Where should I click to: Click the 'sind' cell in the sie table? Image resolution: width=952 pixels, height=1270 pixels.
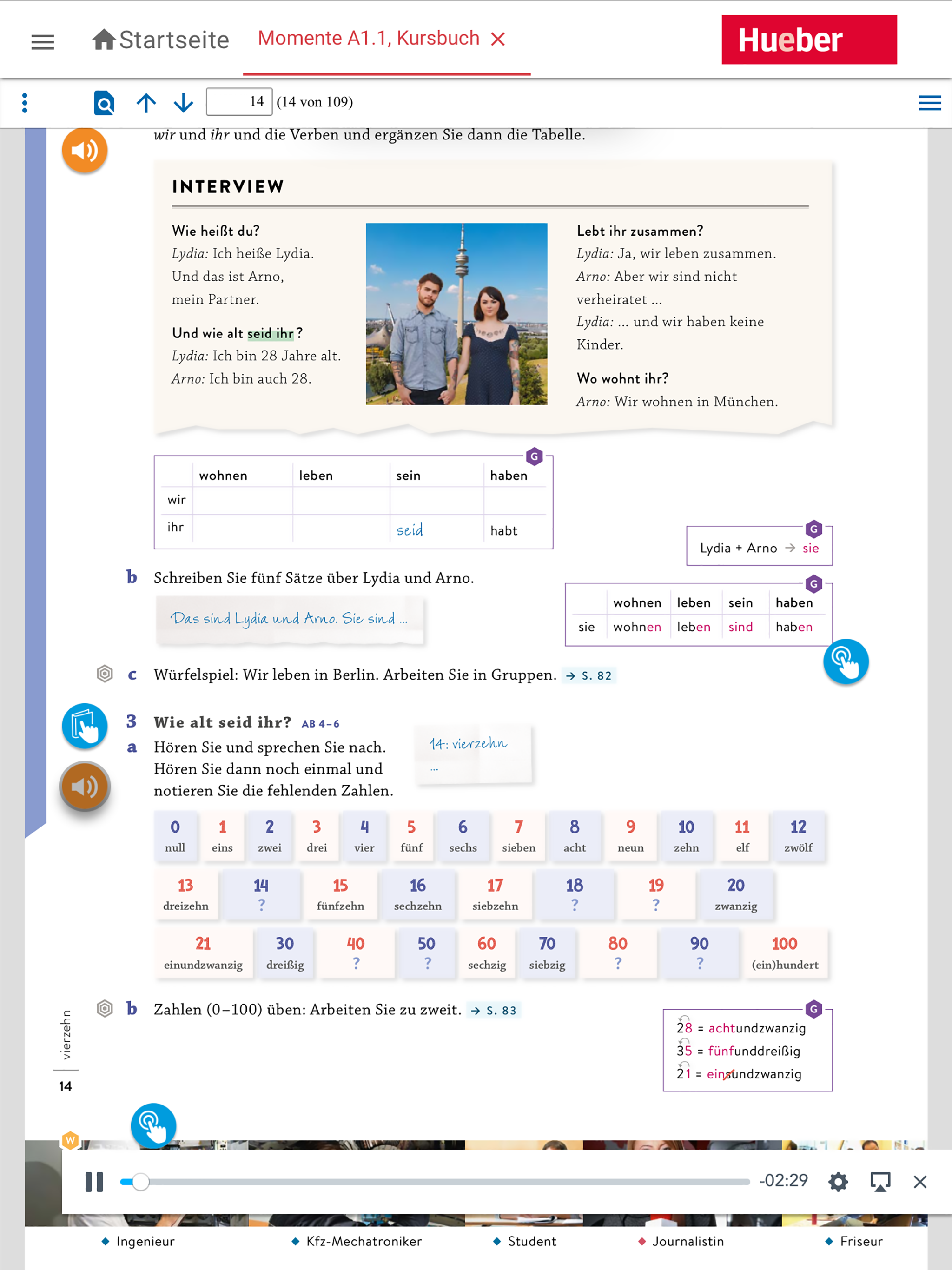pos(740,627)
